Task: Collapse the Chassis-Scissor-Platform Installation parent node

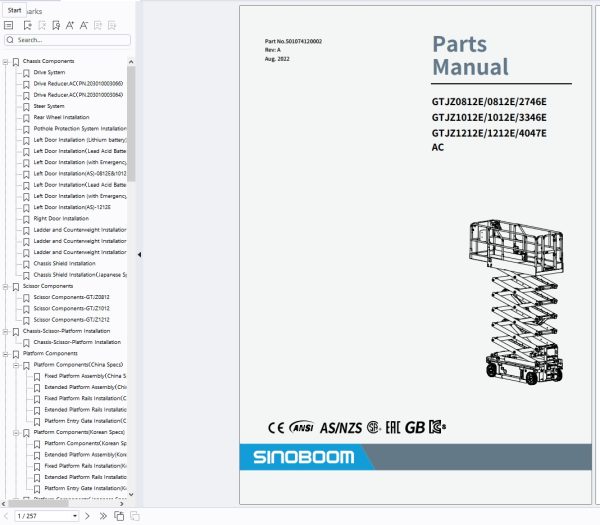Action: click(x=5, y=332)
